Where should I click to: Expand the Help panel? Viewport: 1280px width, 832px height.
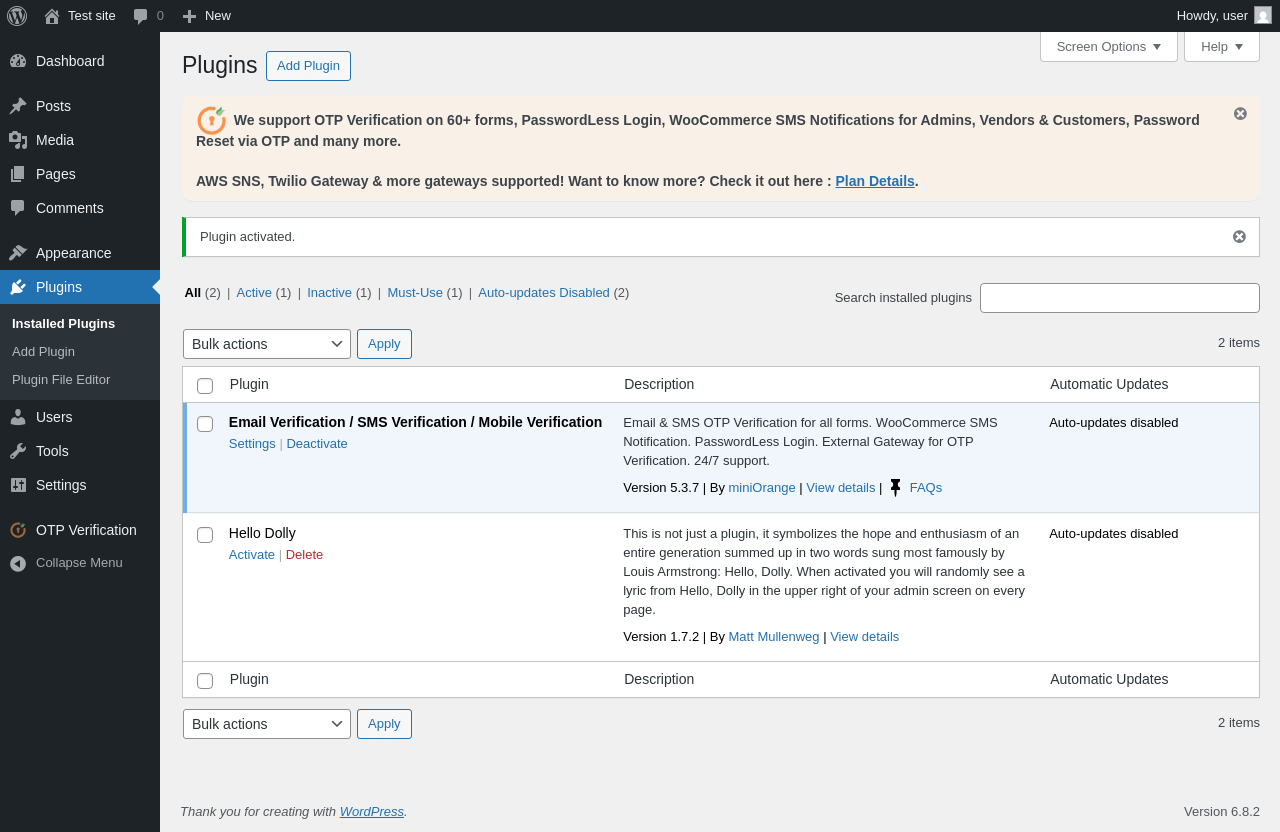tap(1222, 46)
